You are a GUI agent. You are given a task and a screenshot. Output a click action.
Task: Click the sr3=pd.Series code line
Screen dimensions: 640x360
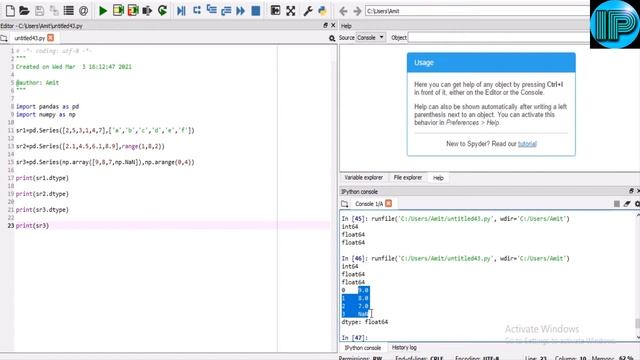[105, 162]
